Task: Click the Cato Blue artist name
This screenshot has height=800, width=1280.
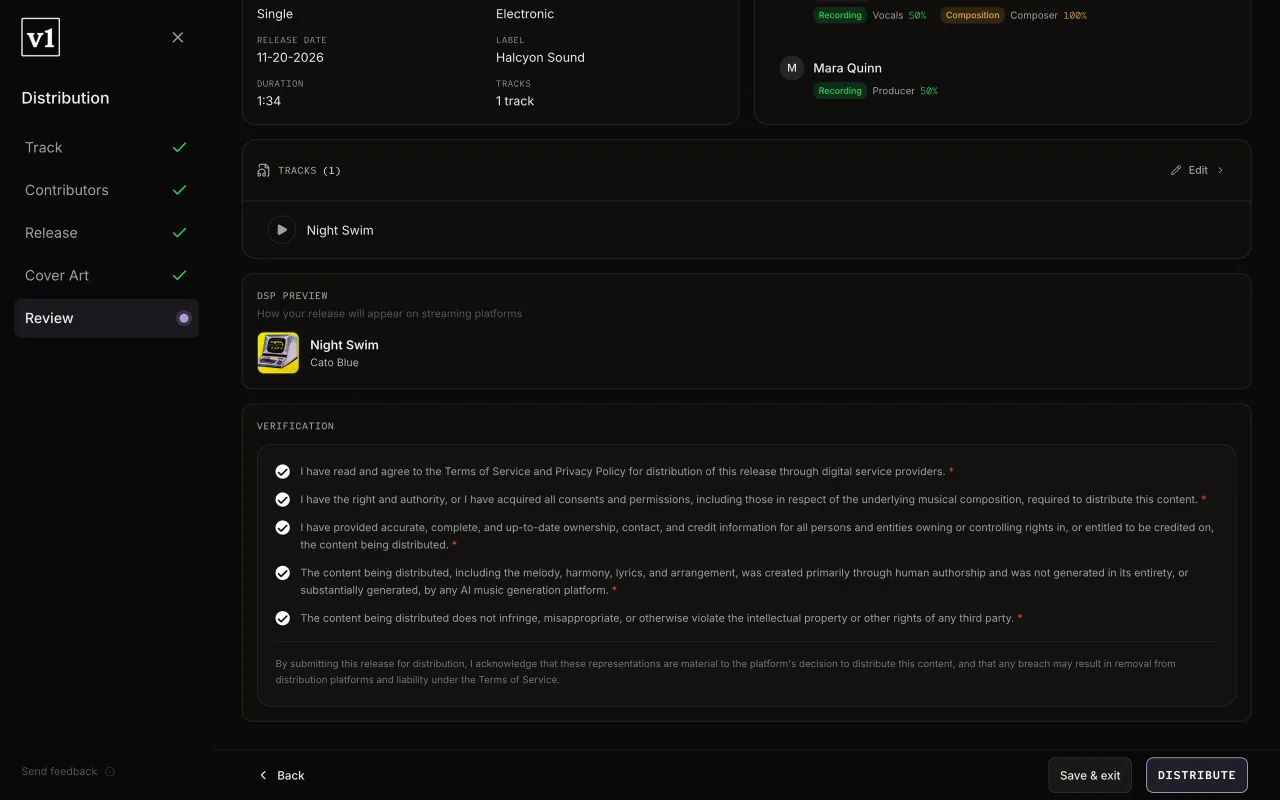Action: [x=334, y=363]
